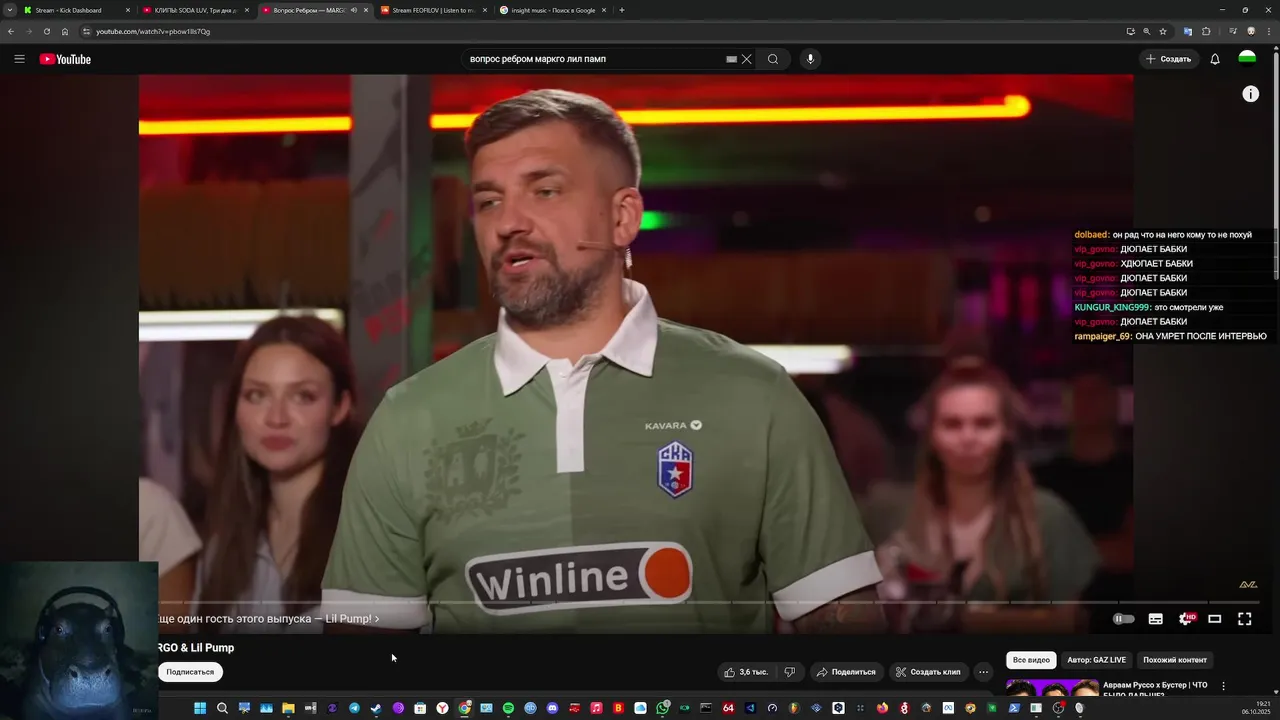Open the account avatar menu
This screenshot has width=1280, height=720.
(x=1247, y=58)
